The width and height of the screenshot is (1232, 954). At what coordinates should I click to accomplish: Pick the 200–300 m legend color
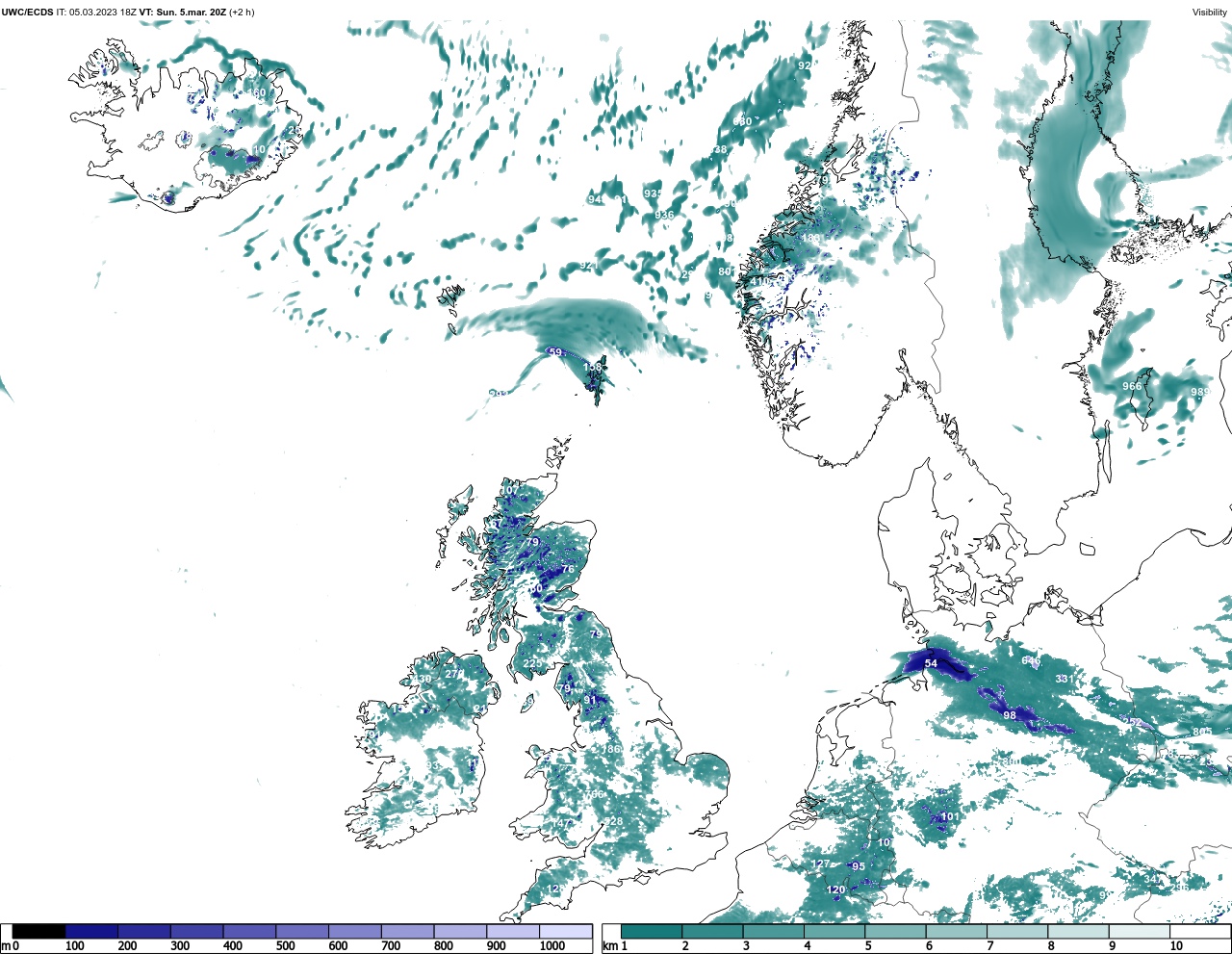pyautogui.click(x=144, y=932)
